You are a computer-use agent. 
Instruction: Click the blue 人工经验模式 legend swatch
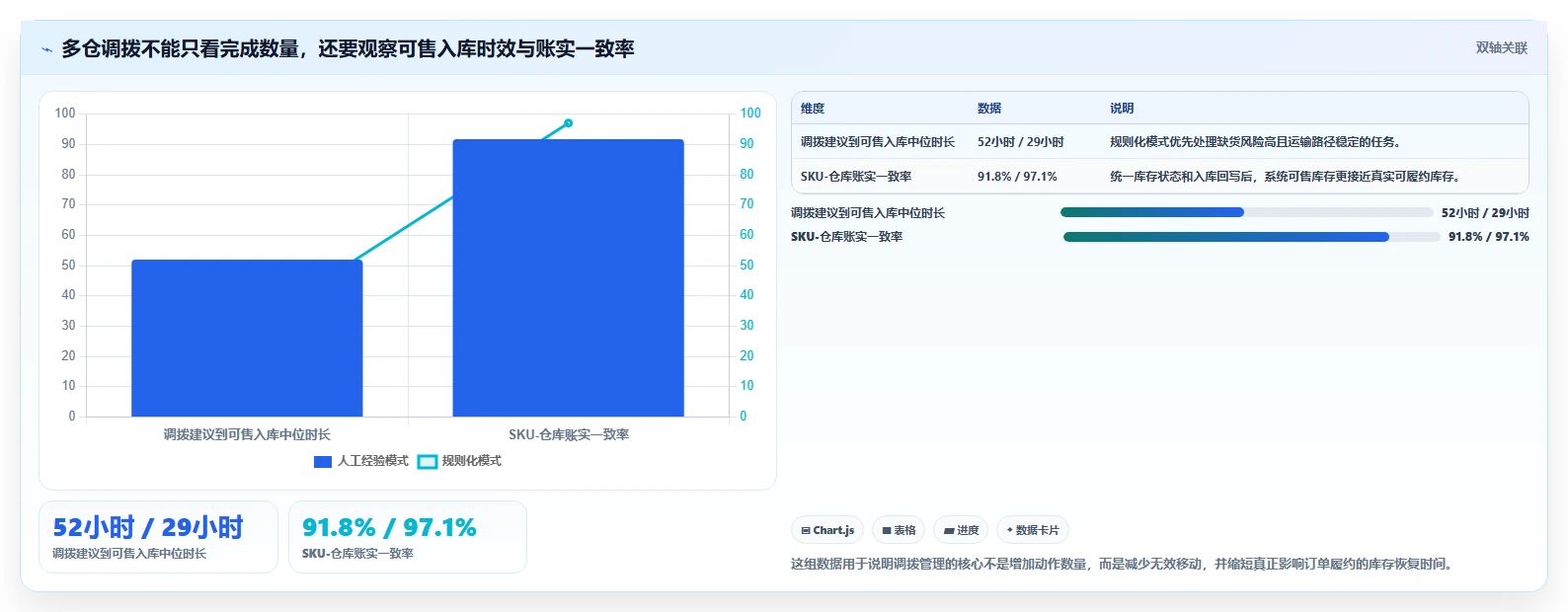[x=323, y=461]
